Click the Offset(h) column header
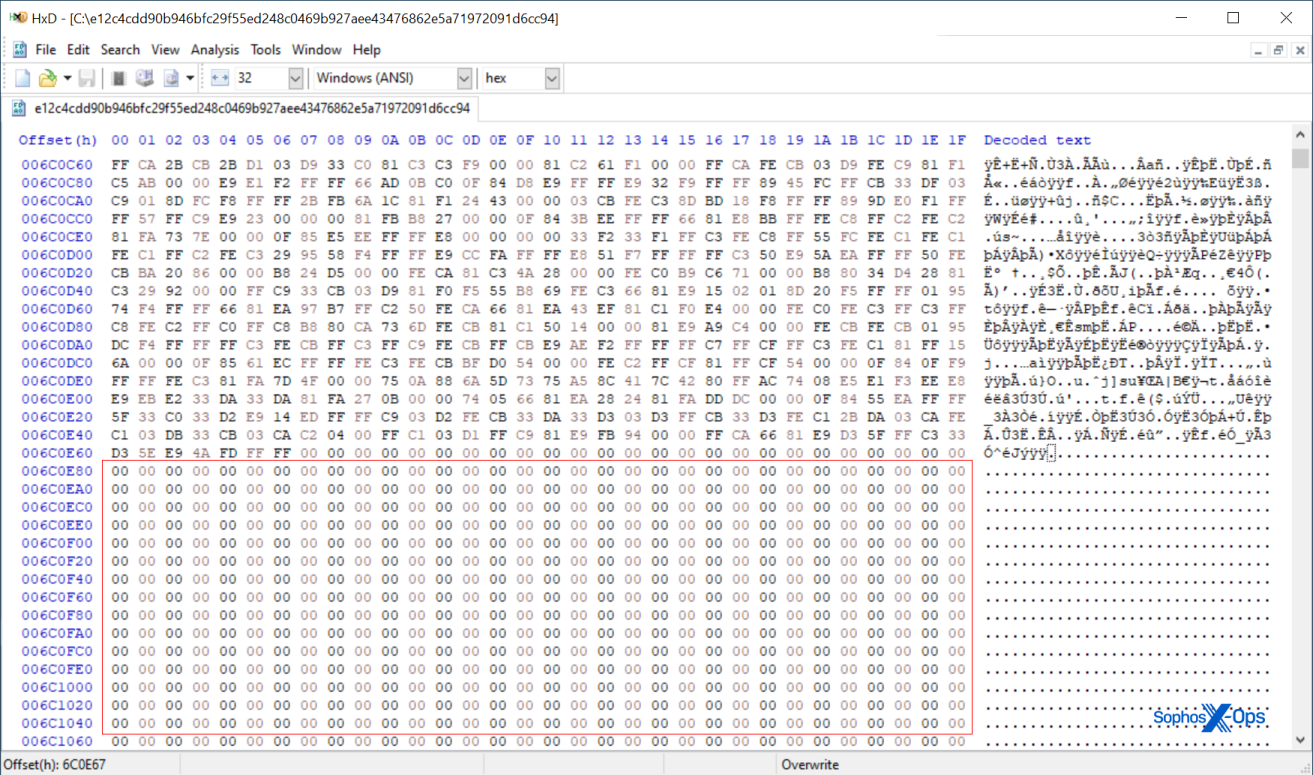Image resolution: width=1313 pixels, height=775 pixels. click(58, 140)
